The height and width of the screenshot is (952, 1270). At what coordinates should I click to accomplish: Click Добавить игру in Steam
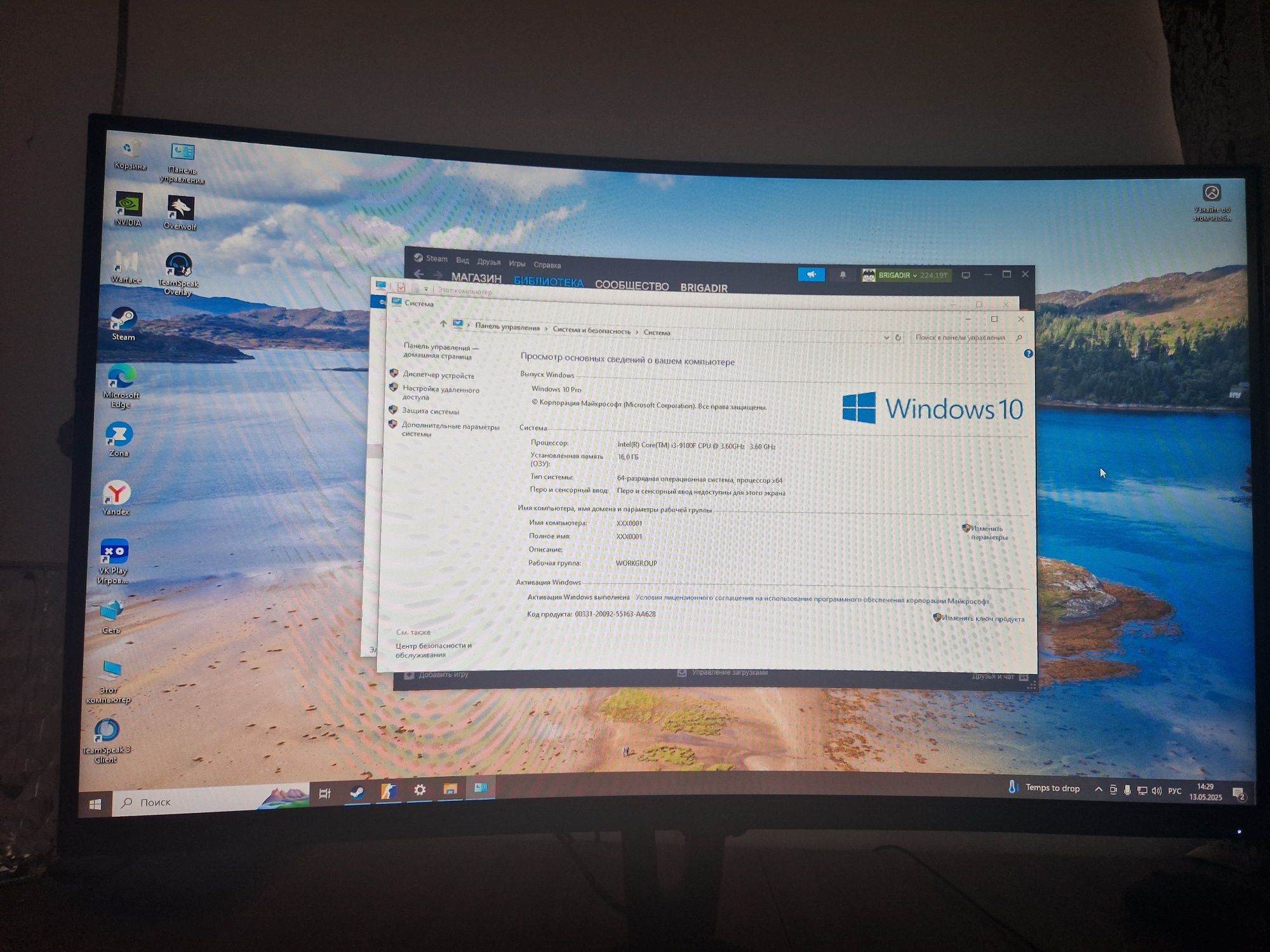[x=437, y=675]
